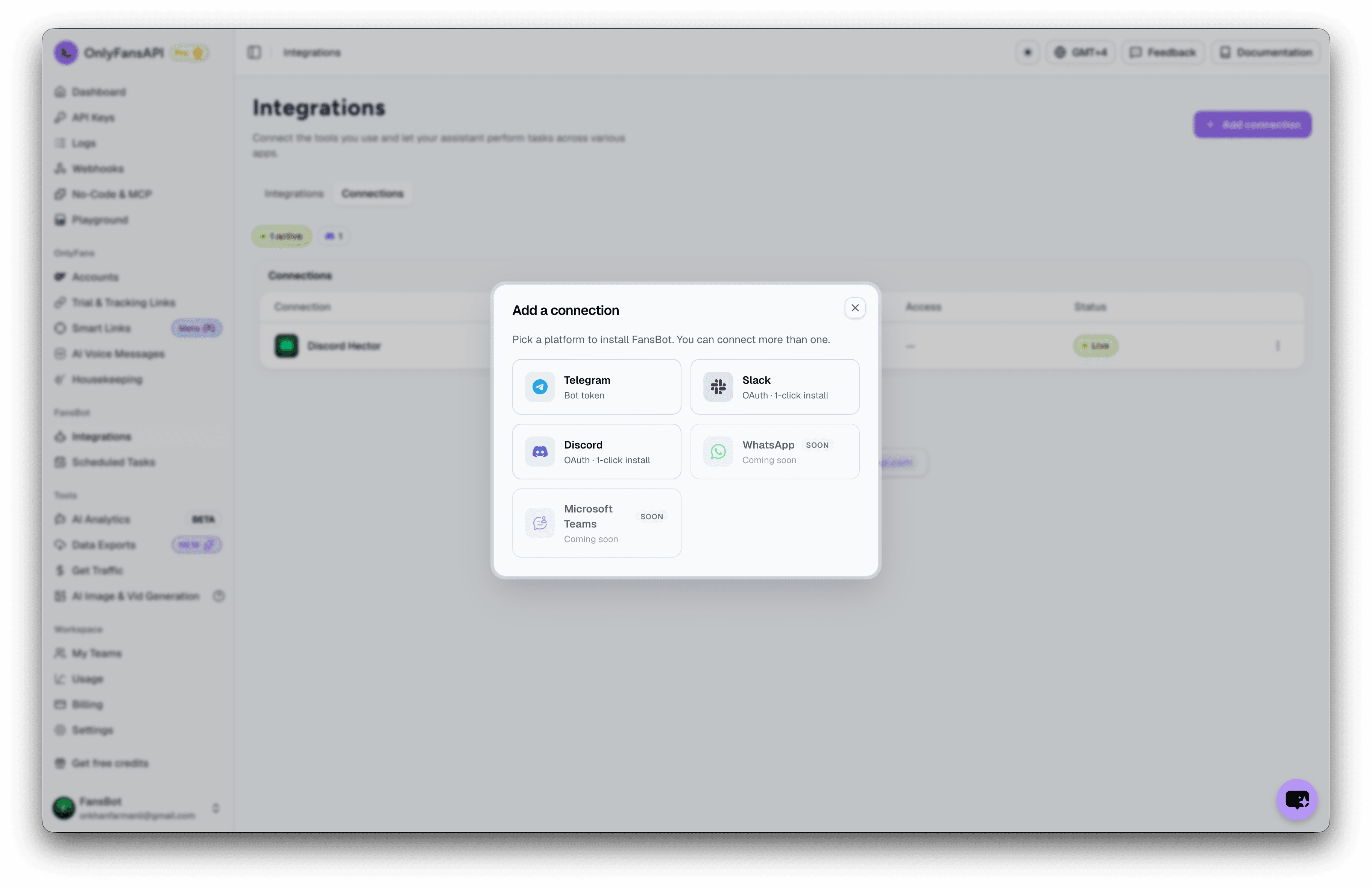Click the Get Traffic dollar icon
This screenshot has height=888, width=1372.
60,570
